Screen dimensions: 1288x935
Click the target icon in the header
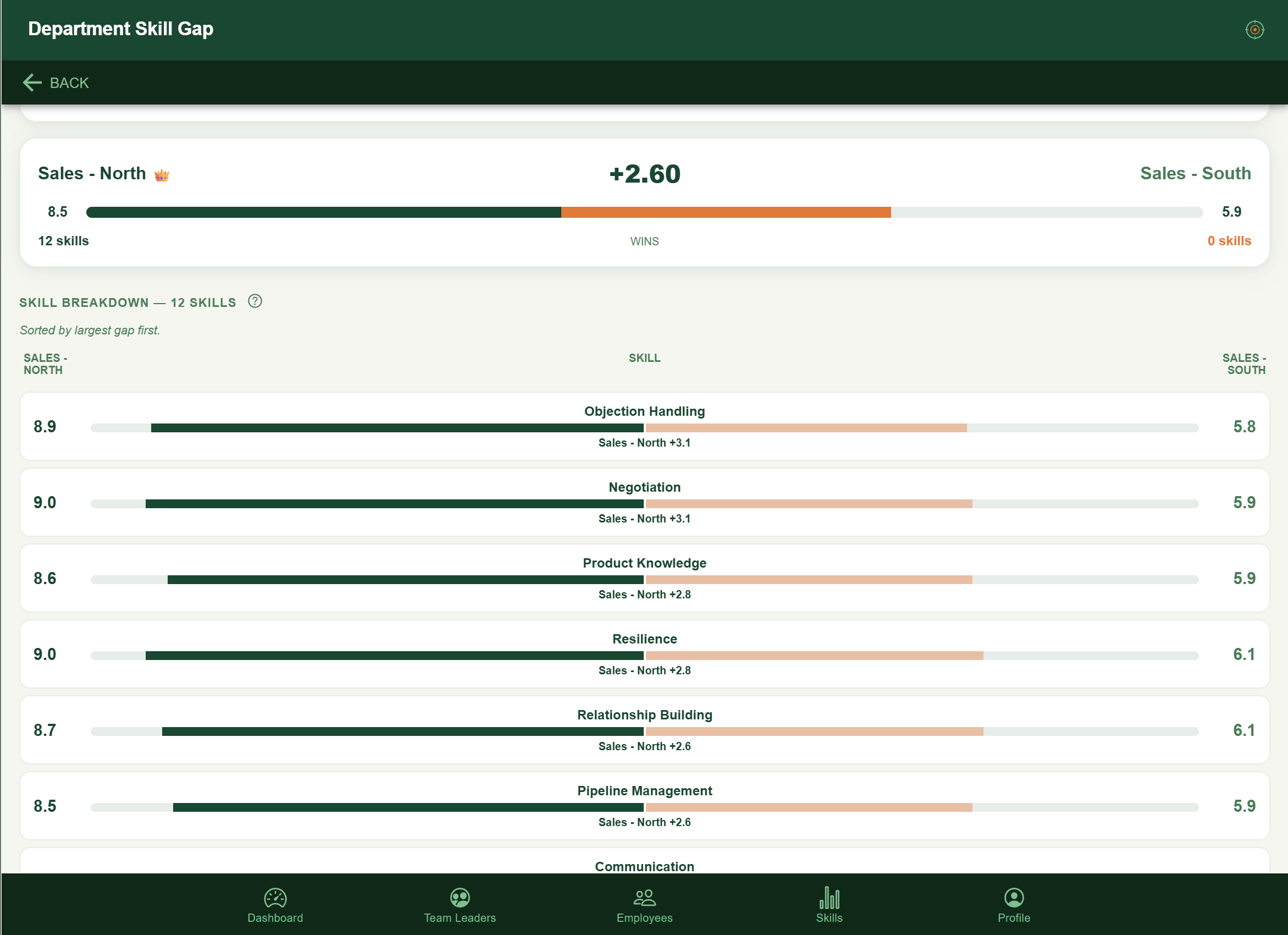[1254, 30]
